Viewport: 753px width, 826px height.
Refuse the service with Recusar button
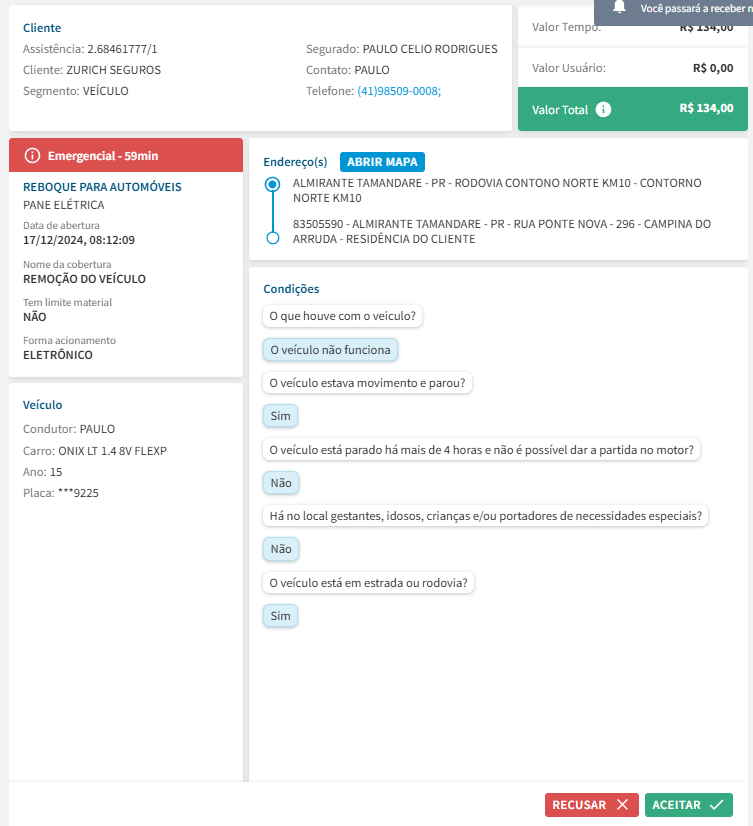point(591,804)
